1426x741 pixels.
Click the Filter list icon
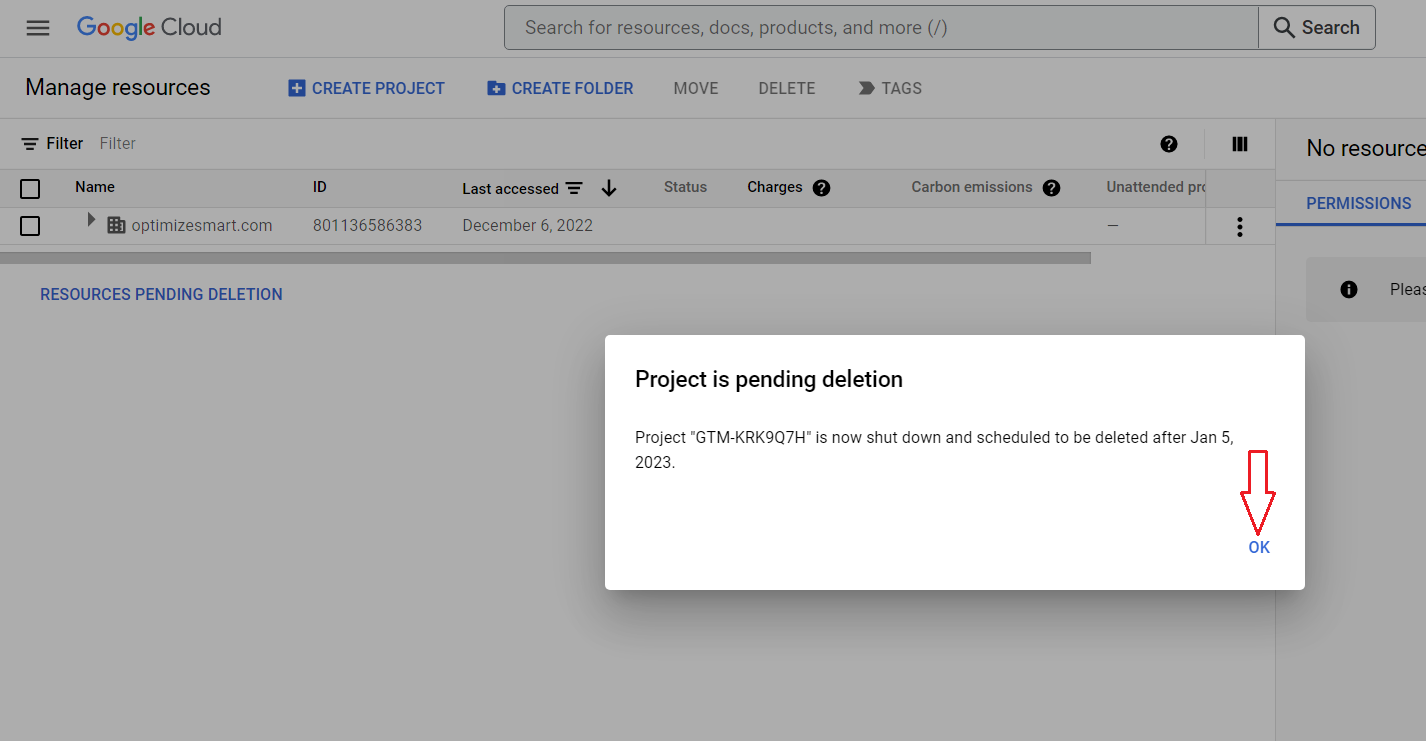pyautogui.click(x=30, y=144)
